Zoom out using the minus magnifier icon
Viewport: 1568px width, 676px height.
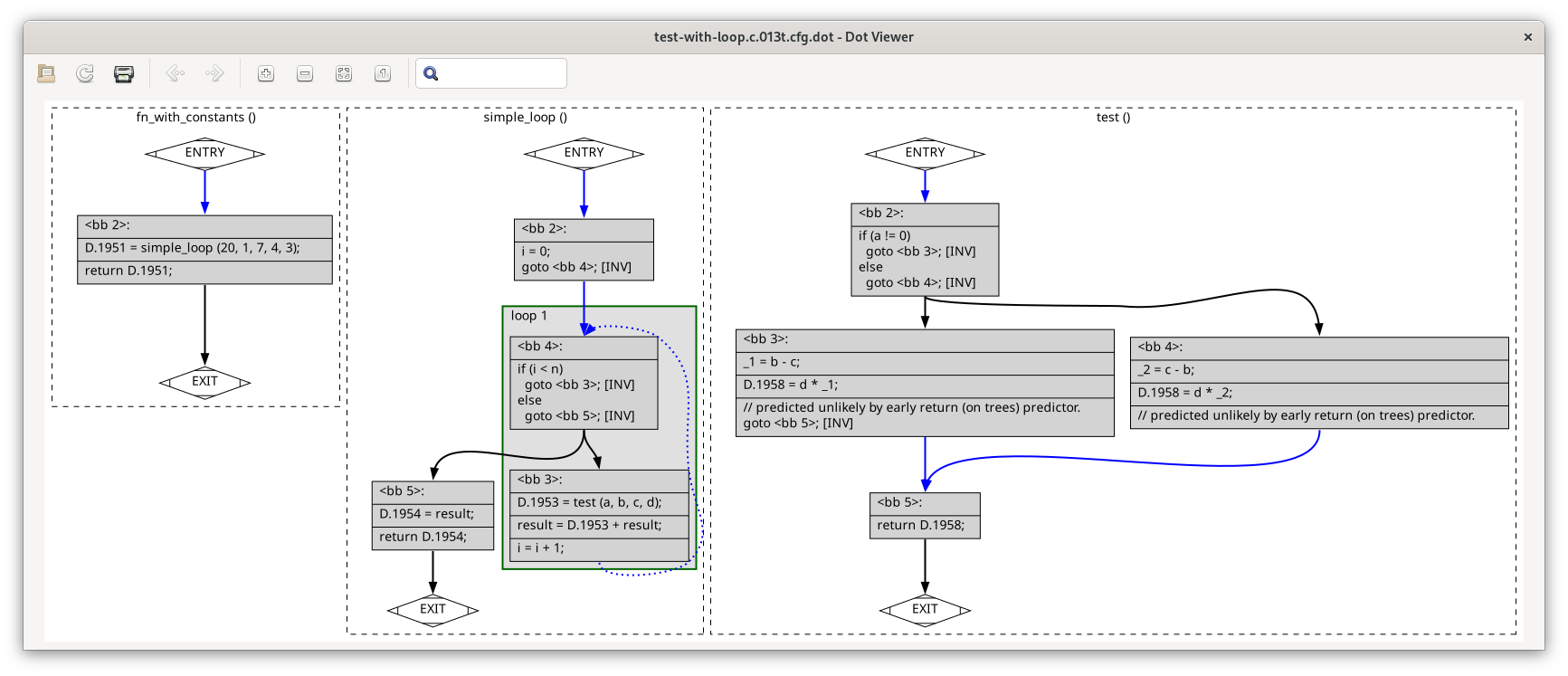point(305,73)
